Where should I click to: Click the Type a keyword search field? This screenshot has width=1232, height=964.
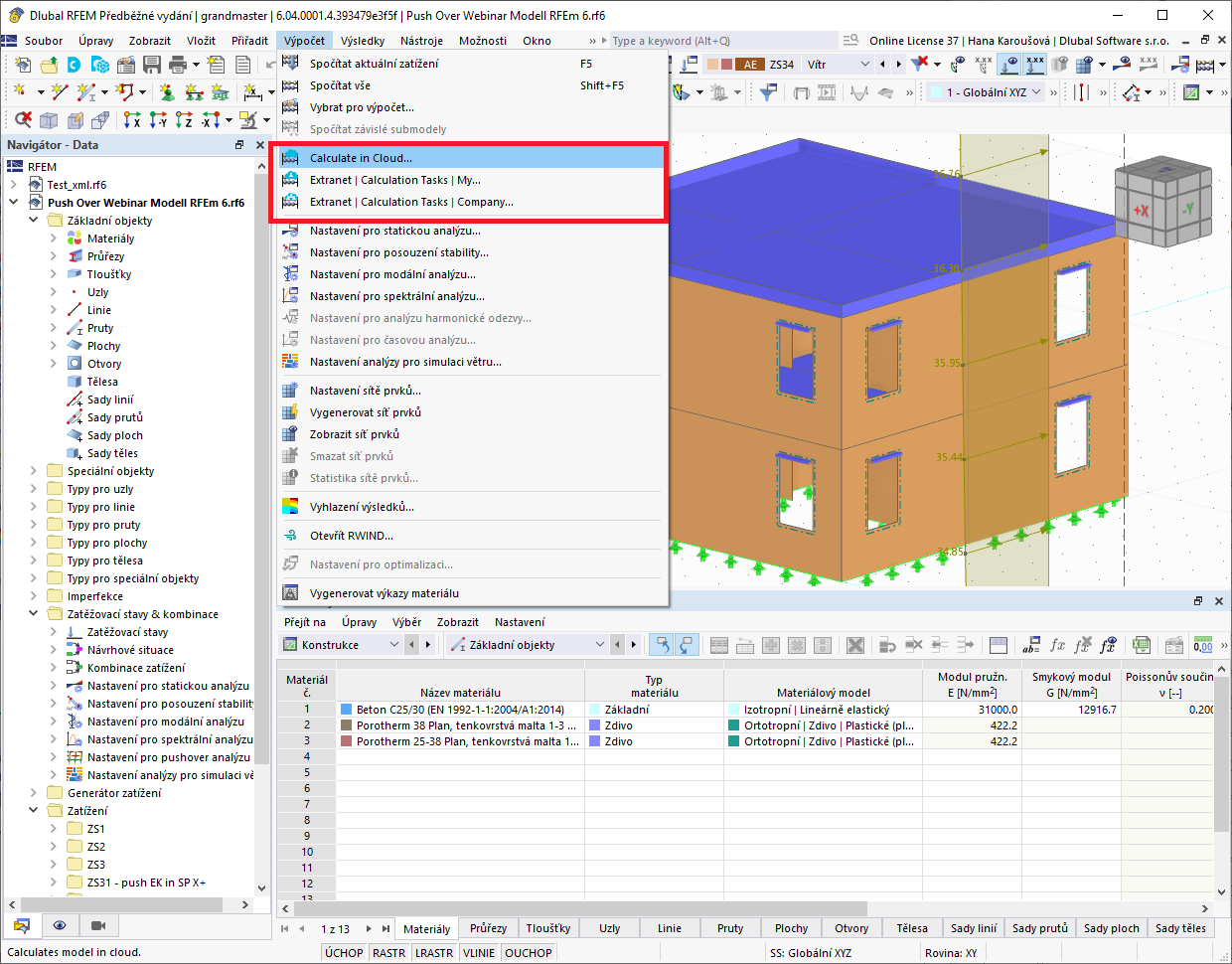(723, 41)
